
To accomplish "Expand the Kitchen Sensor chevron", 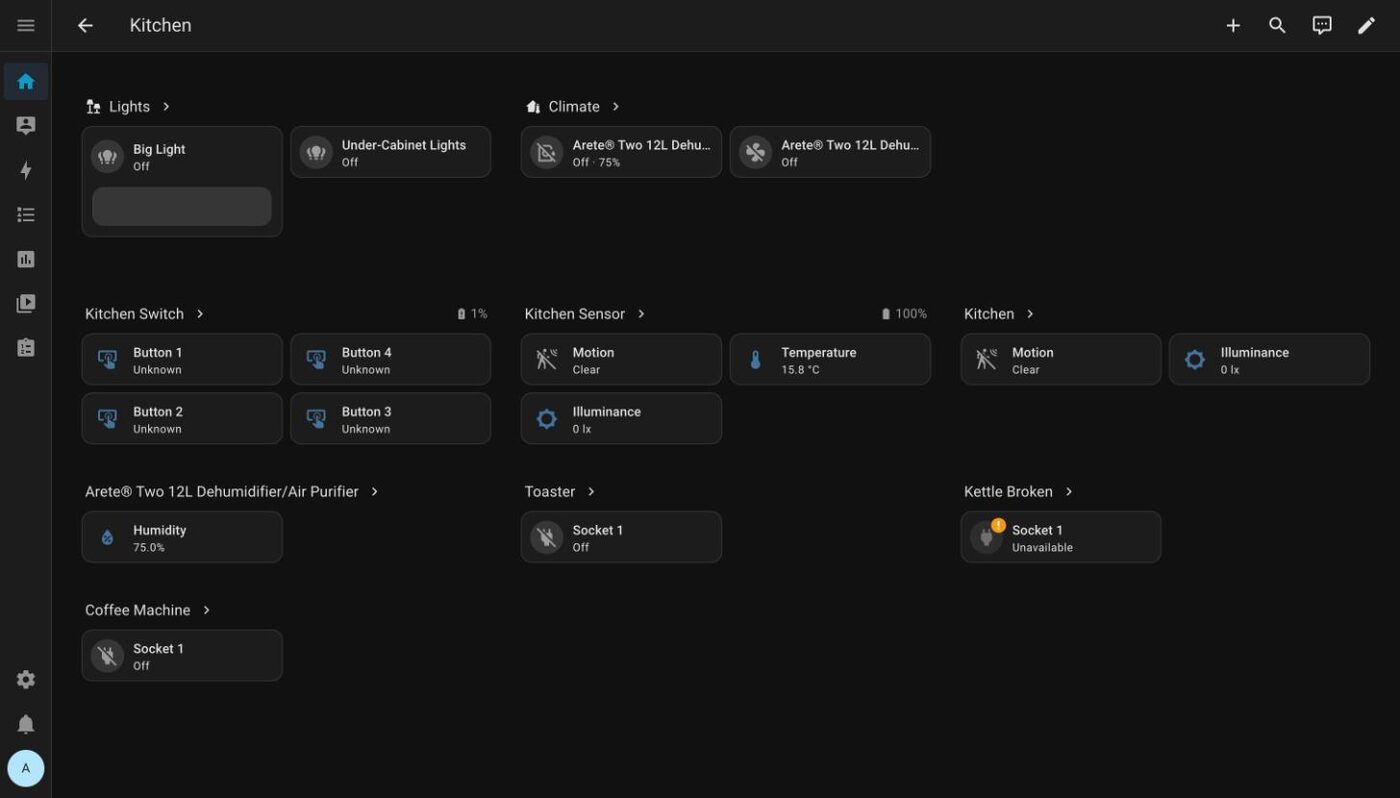I will 641,314.
